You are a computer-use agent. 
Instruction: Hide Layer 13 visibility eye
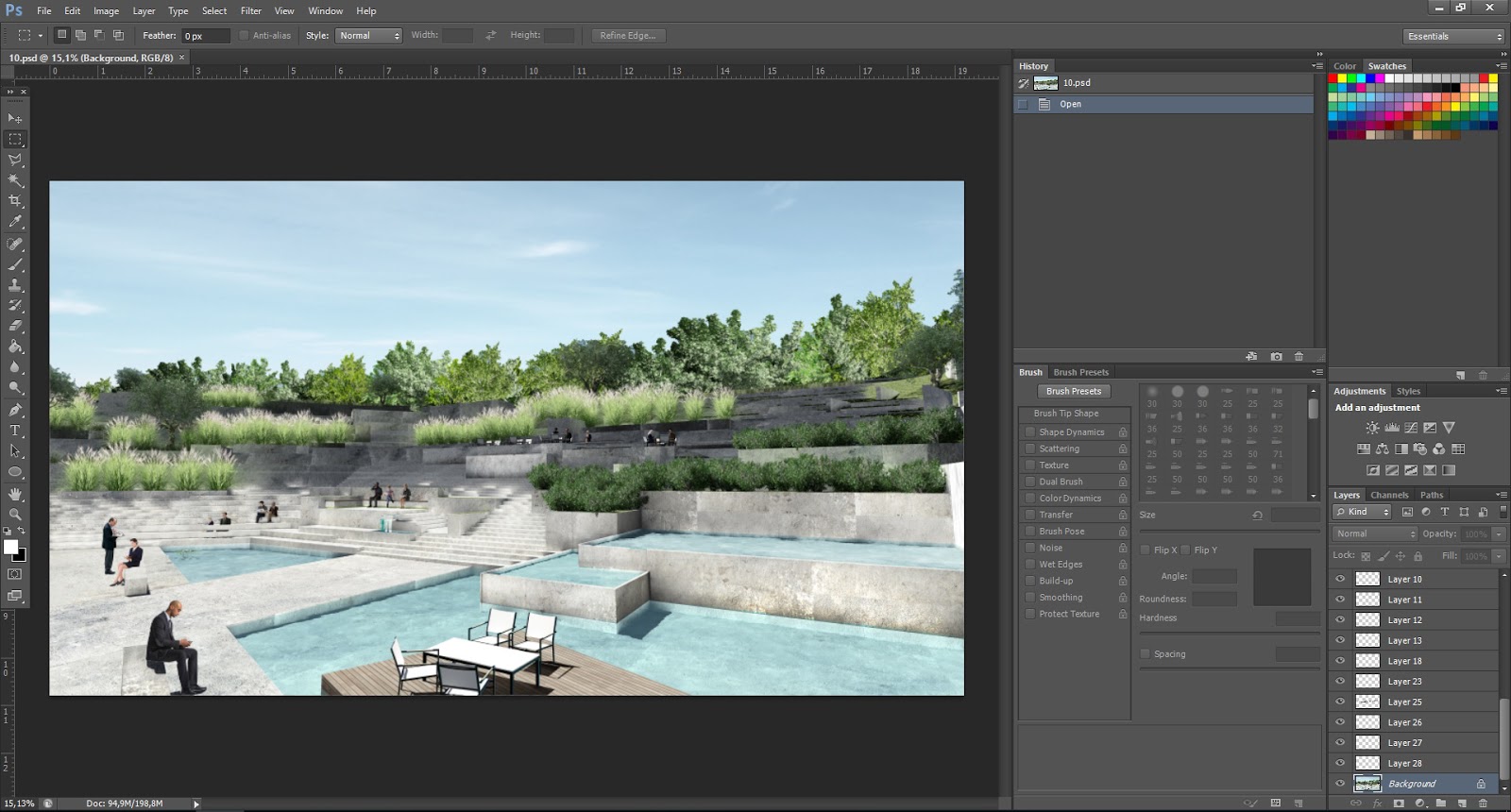click(1340, 640)
